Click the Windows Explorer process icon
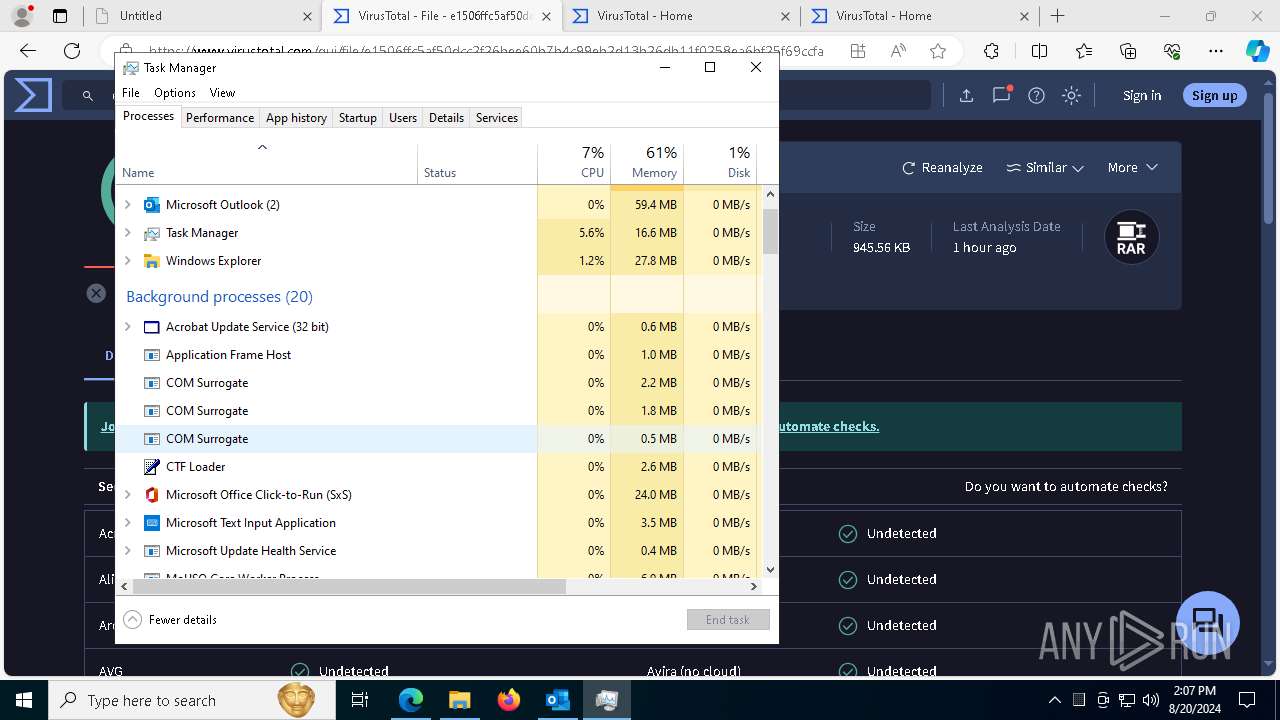1280x720 pixels. point(152,261)
